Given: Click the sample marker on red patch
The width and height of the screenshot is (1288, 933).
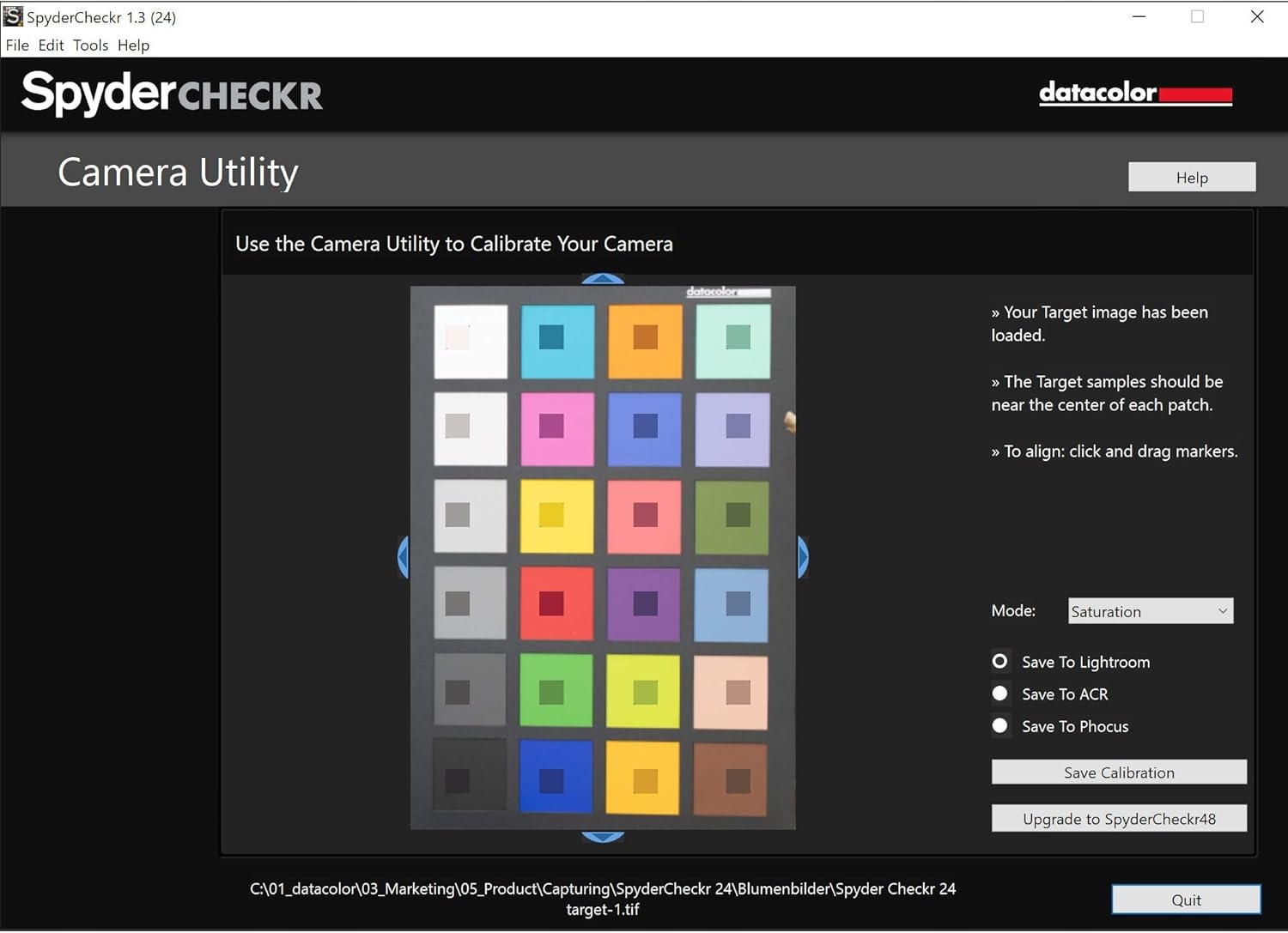Looking at the screenshot, I should tap(551, 603).
